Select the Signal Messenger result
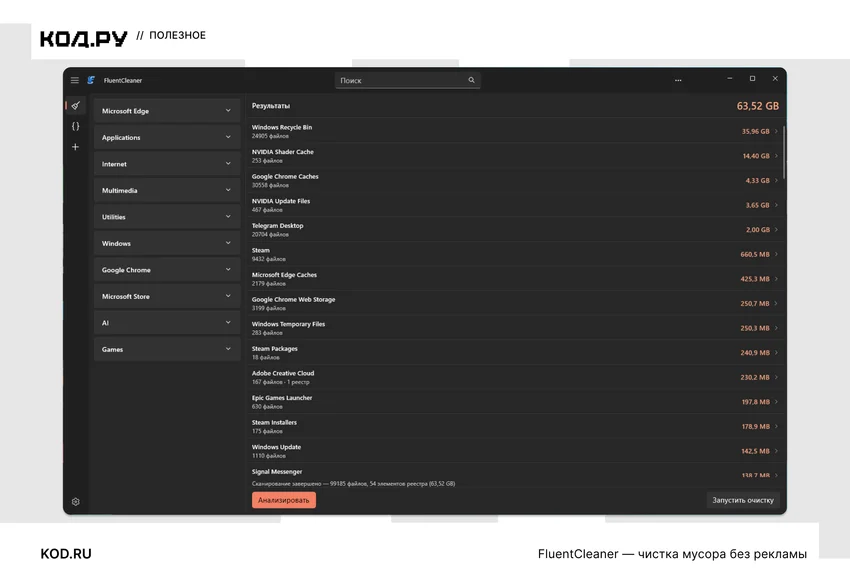 [x=515, y=471]
